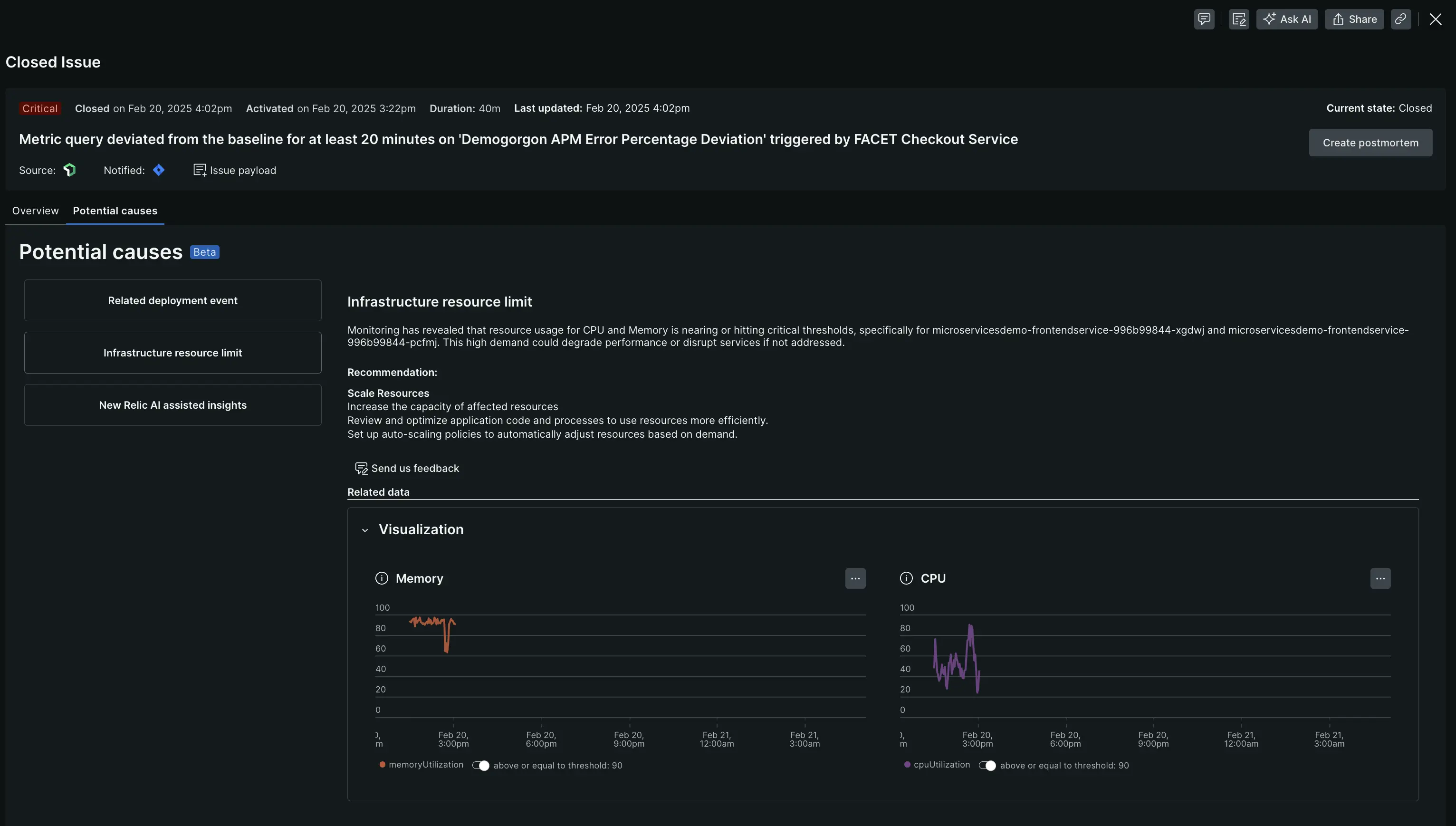Click the New Relic source icon
The image size is (1456, 826).
pos(70,170)
